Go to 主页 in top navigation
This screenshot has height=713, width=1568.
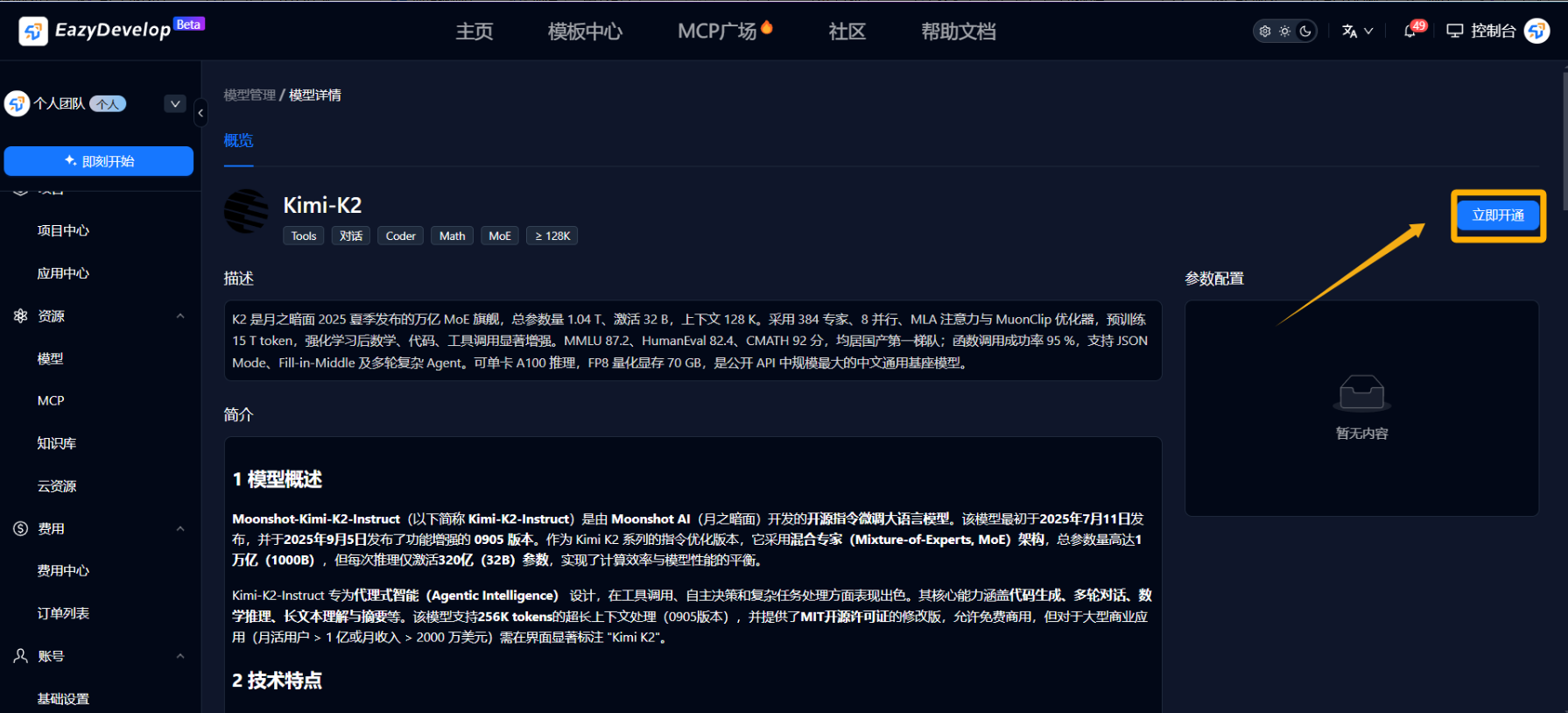click(x=475, y=32)
